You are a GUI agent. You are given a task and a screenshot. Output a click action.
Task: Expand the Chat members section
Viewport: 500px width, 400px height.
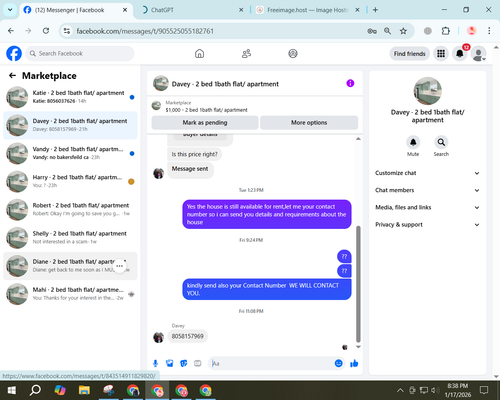click(x=427, y=190)
